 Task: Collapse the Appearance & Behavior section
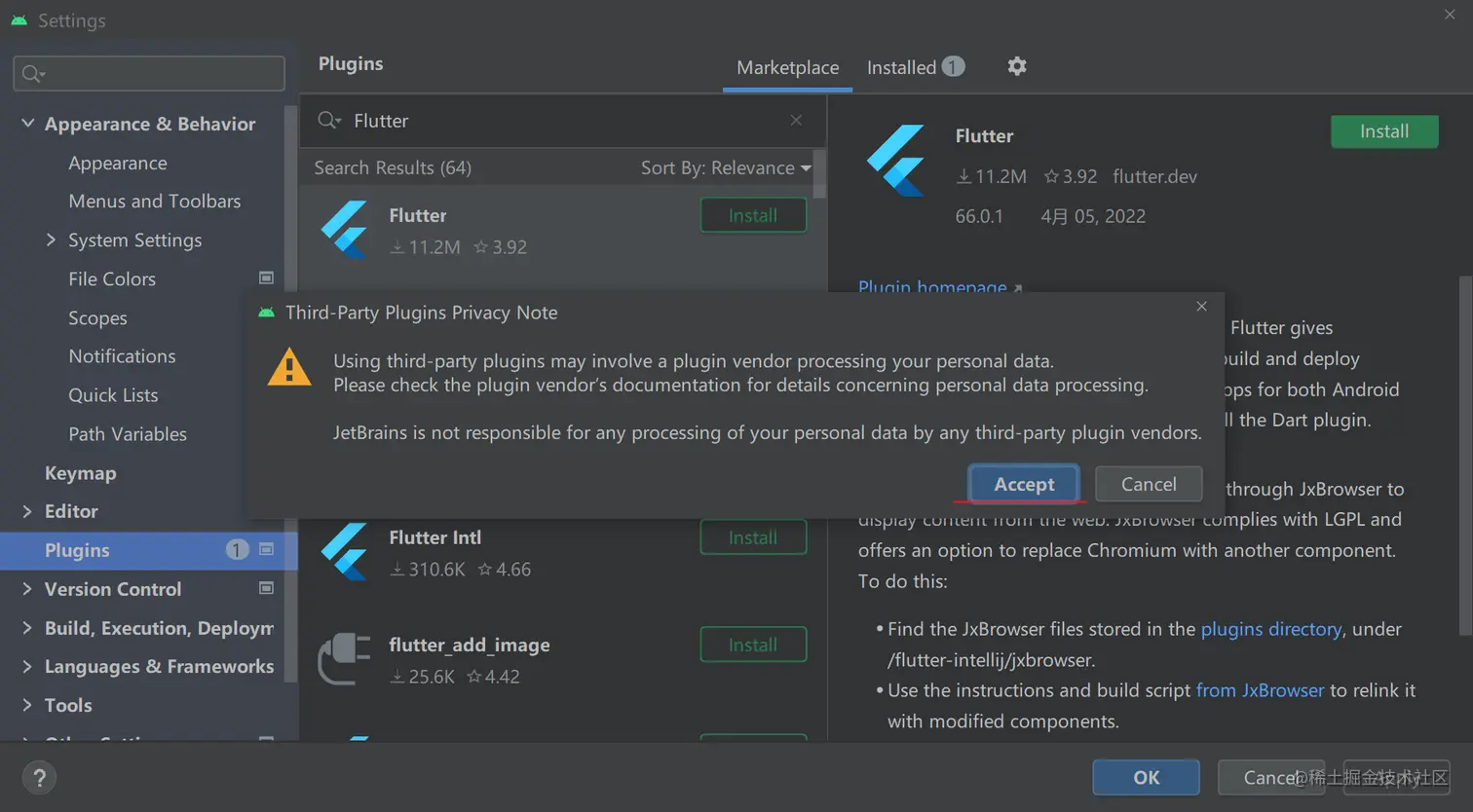[26, 124]
